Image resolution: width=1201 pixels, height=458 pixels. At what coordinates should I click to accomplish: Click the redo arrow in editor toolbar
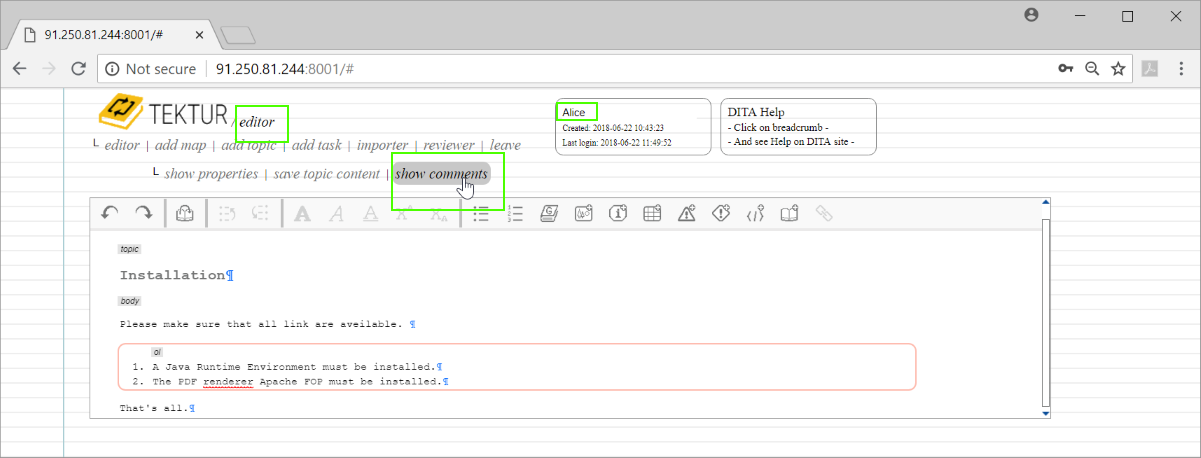[144, 213]
